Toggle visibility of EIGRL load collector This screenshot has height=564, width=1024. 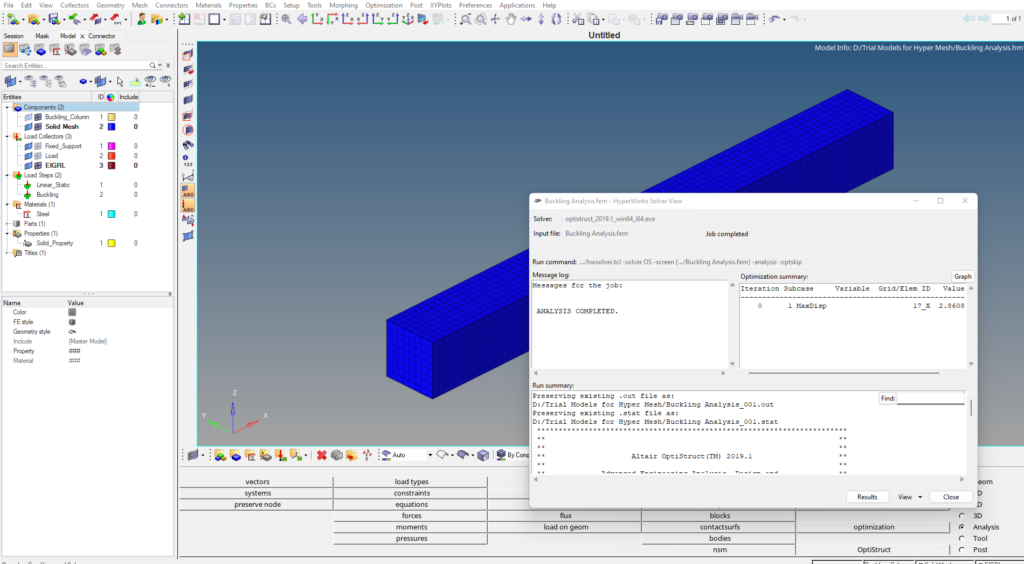(x=29, y=165)
